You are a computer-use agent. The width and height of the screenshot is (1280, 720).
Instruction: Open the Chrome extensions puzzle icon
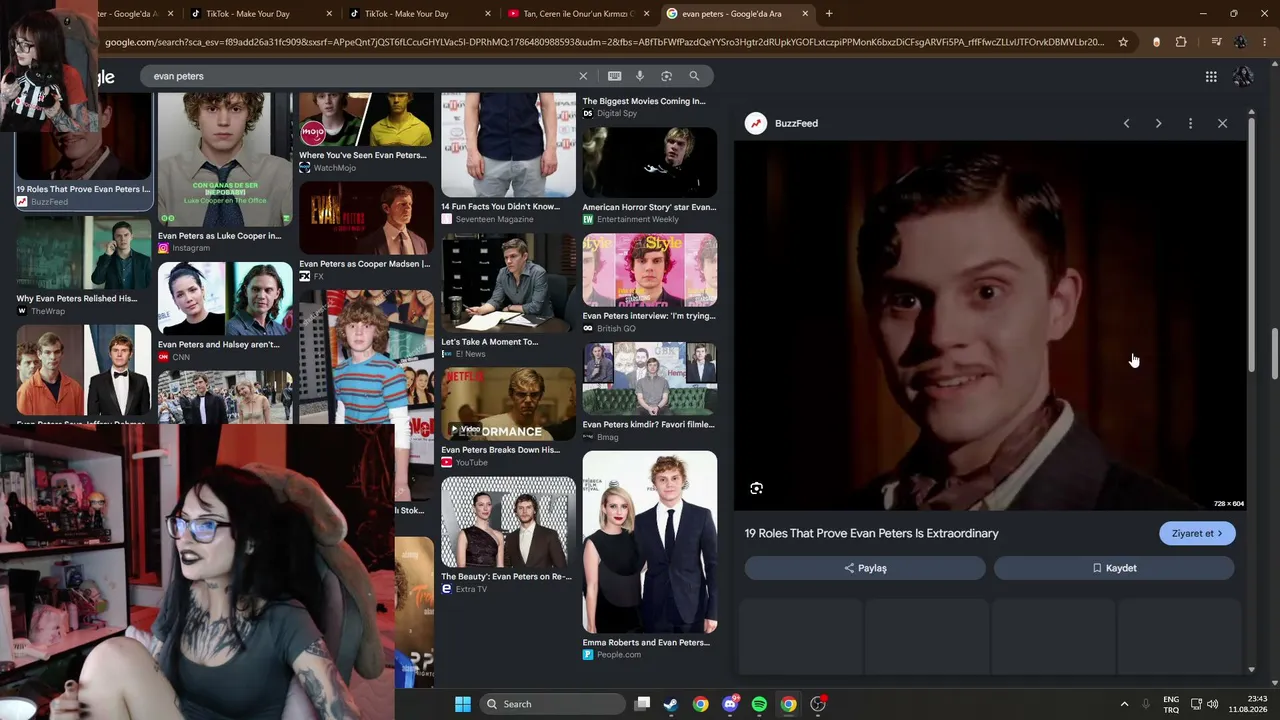(x=1181, y=42)
